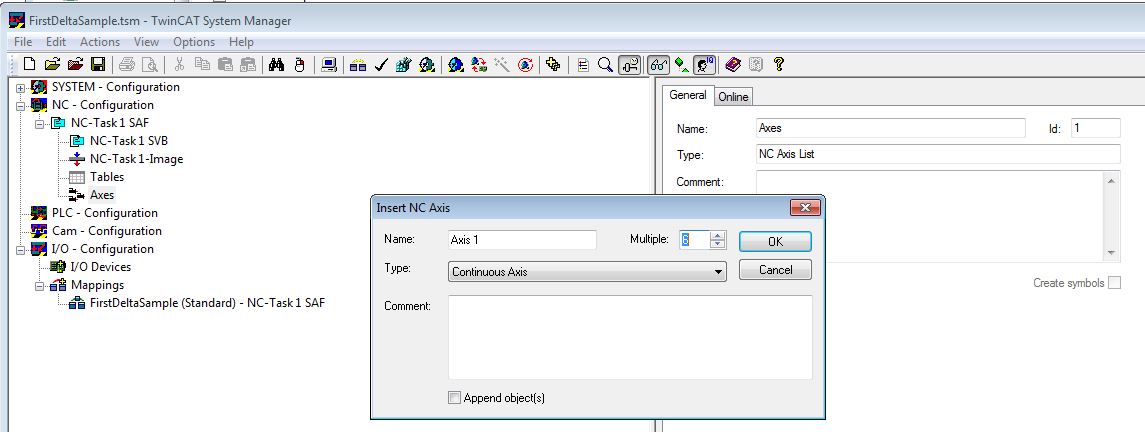The width and height of the screenshot is (1145, 432).
Task: Open the File menu
Action: coord(23,42)
